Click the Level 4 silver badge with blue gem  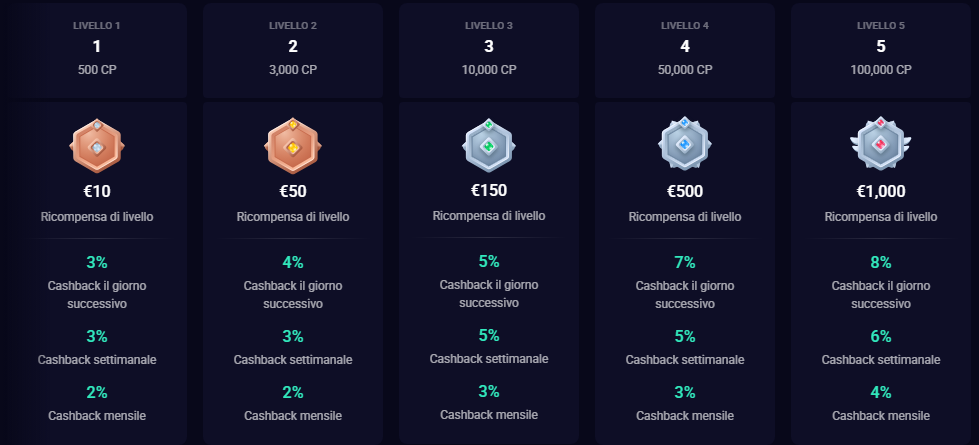[685, 144]
